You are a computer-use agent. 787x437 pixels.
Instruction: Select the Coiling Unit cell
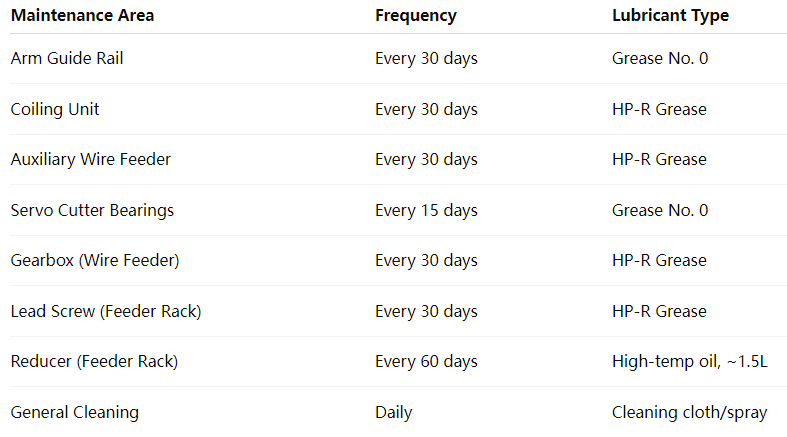[55, 109]
